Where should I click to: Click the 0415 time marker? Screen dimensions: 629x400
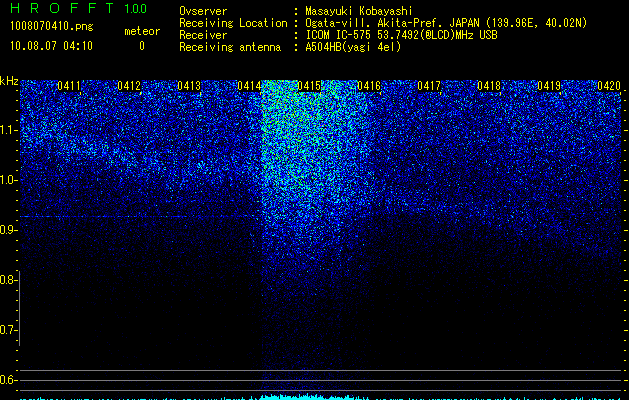[309, 86]
